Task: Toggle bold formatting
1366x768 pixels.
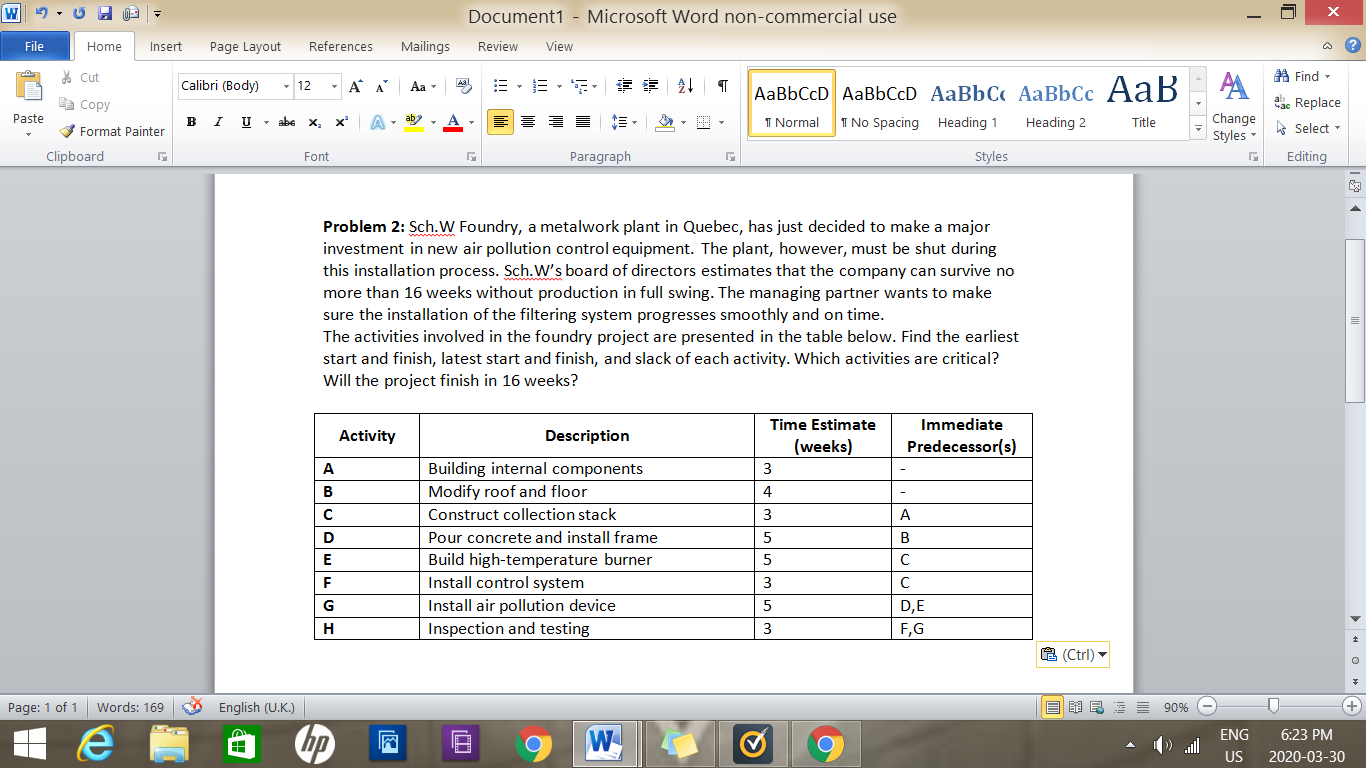Action: pos(191,121)
